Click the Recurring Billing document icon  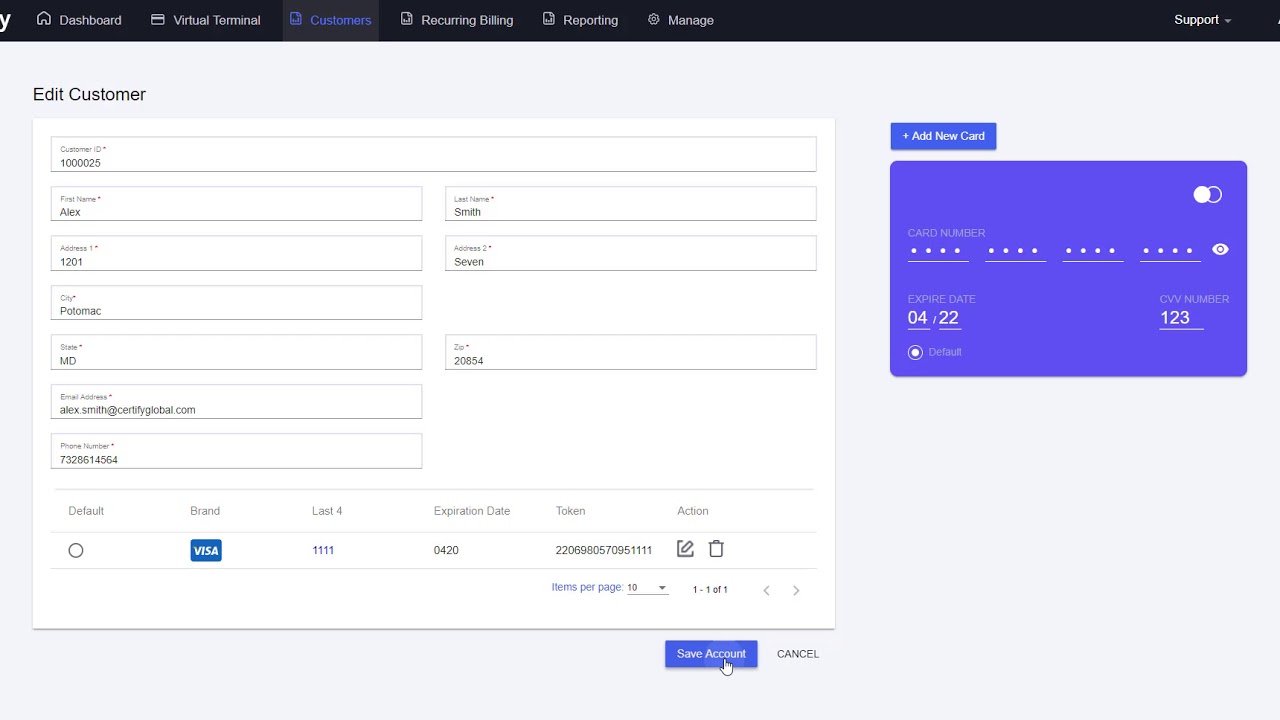407,19
